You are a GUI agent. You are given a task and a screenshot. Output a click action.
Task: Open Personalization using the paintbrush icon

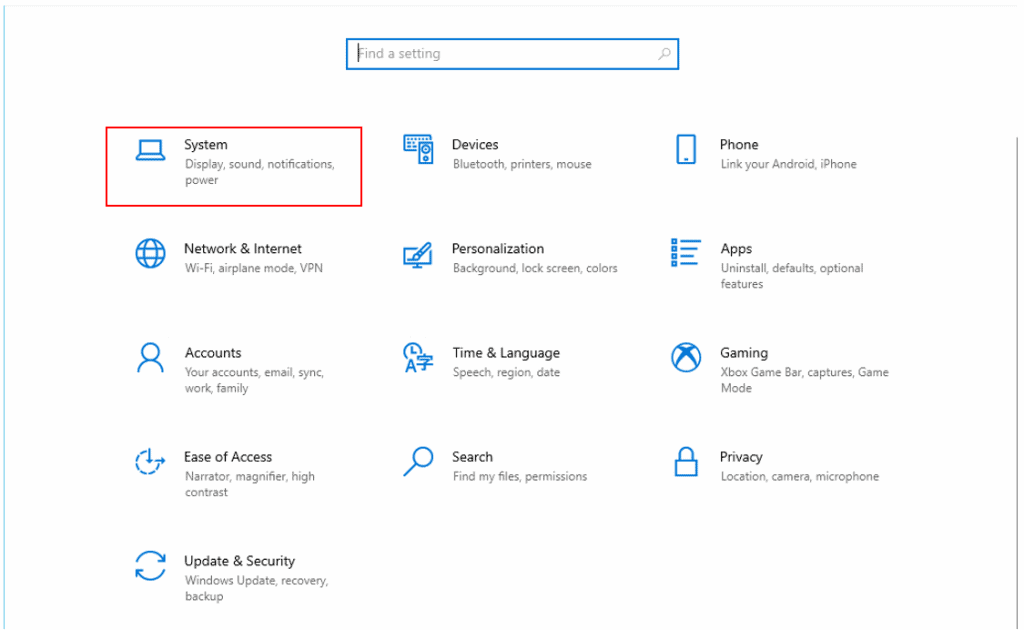pos(418,253)
